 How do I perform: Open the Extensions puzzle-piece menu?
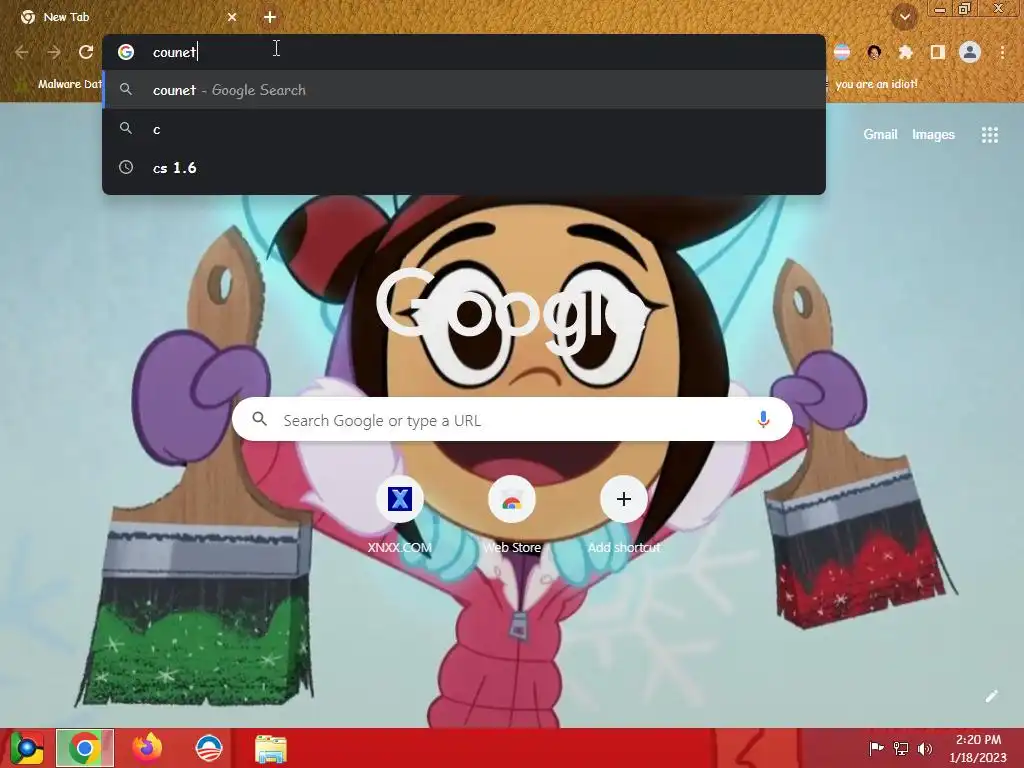906,52
